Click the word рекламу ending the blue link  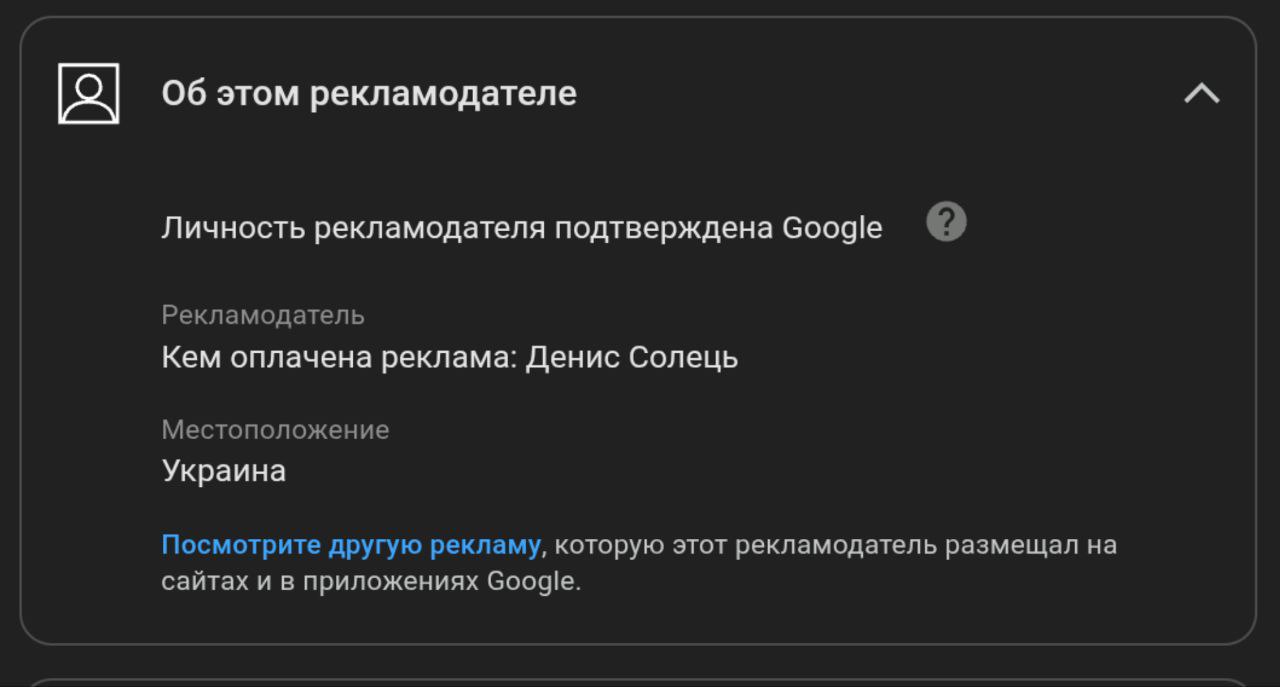click(485, 545)
